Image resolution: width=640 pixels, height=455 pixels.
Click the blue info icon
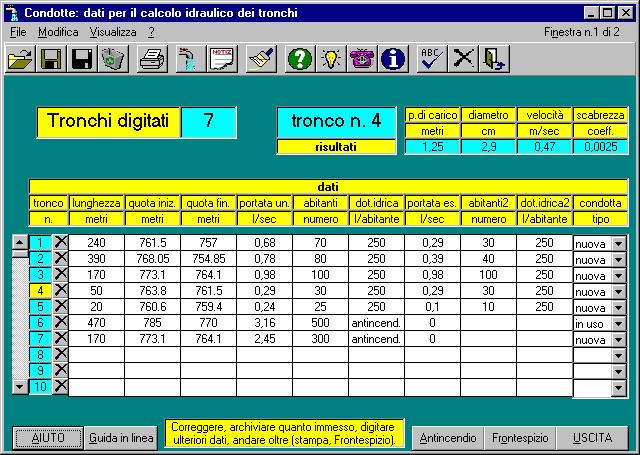[x=394, y=59]
